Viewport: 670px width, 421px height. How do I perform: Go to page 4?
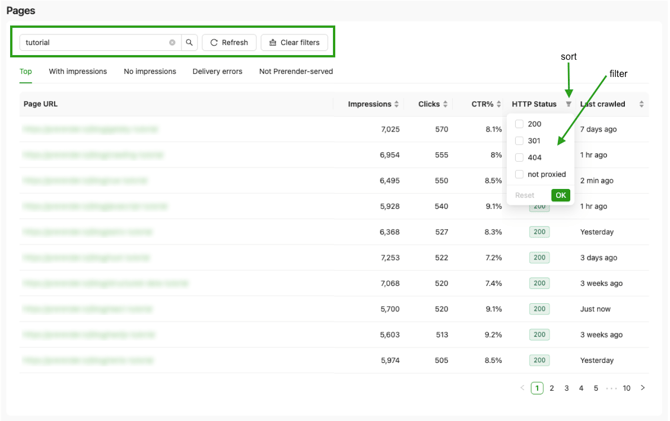(581, 388)
